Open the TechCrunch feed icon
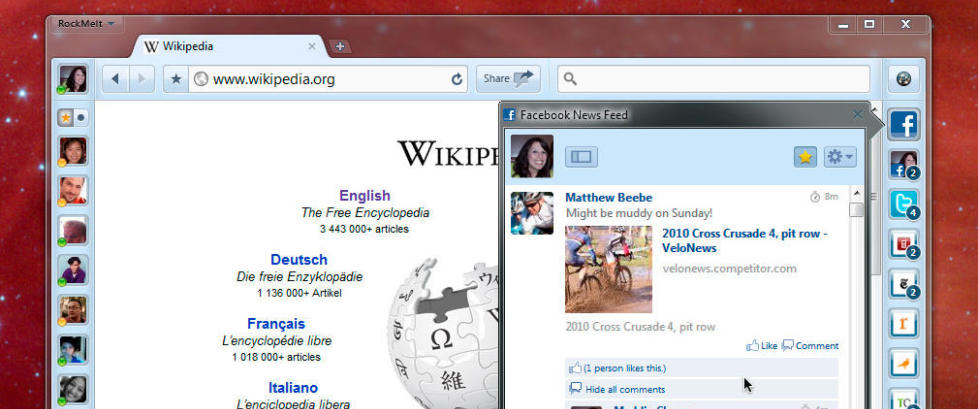This screenshot has width=978, height=409. pyautogui.click(x=903, y=399)
